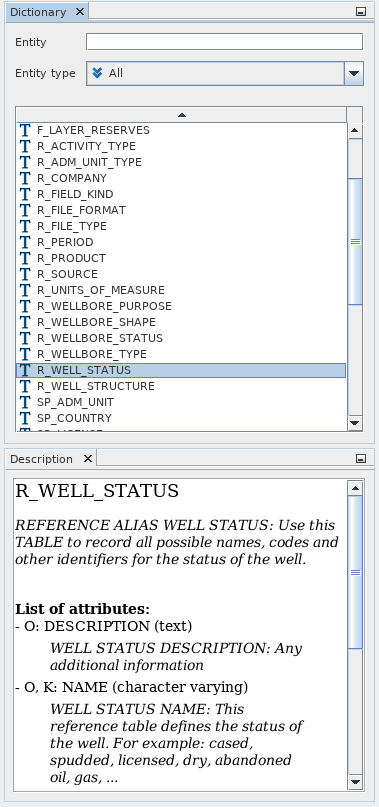This screenshot has height=807, width=379.
Task: Click the table icon next to R_PRODUCT
Action: click(x=25, y=258)
